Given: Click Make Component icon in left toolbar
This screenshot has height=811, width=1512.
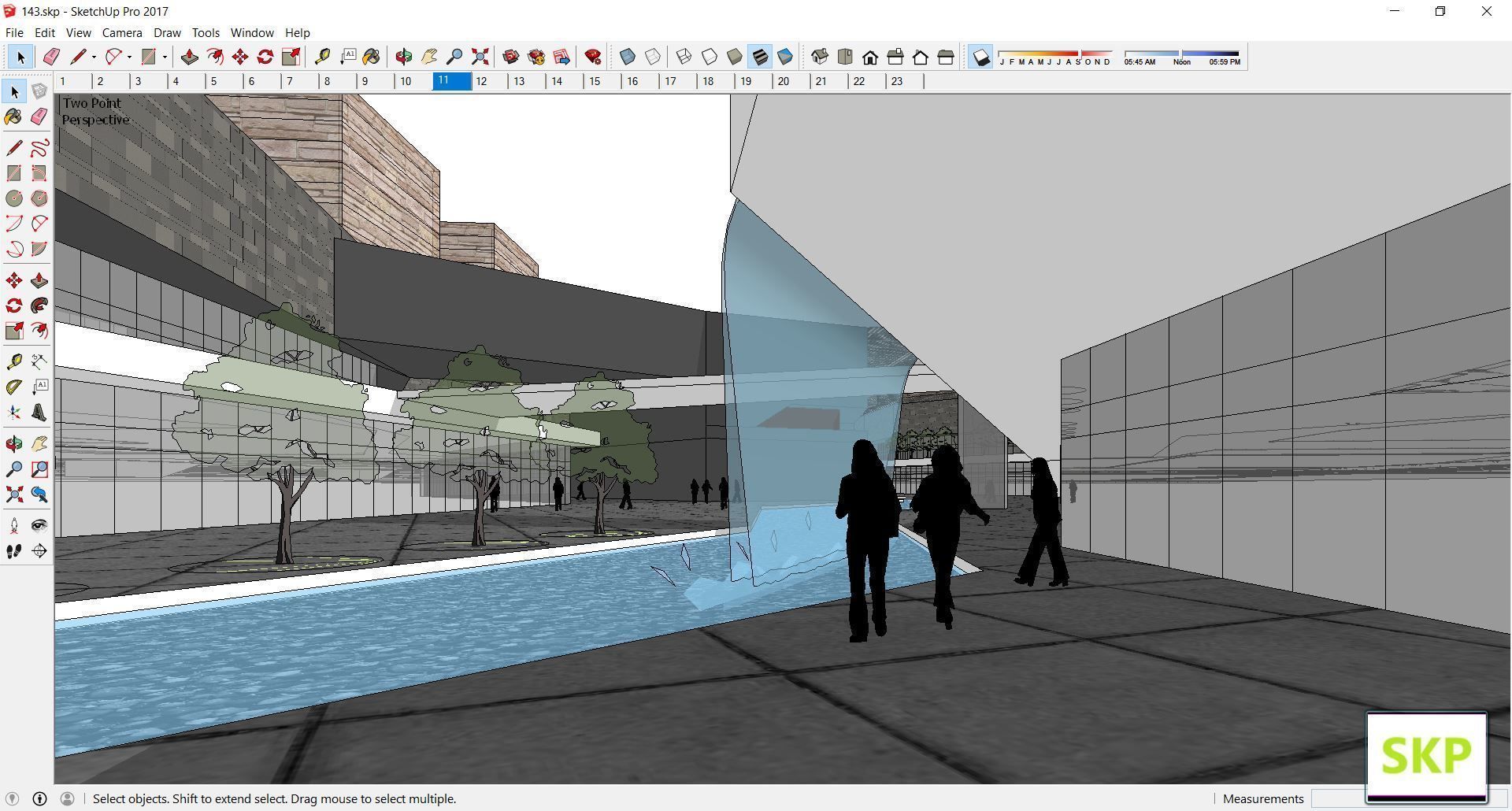Looking at the screenshot, I should 39,91.
